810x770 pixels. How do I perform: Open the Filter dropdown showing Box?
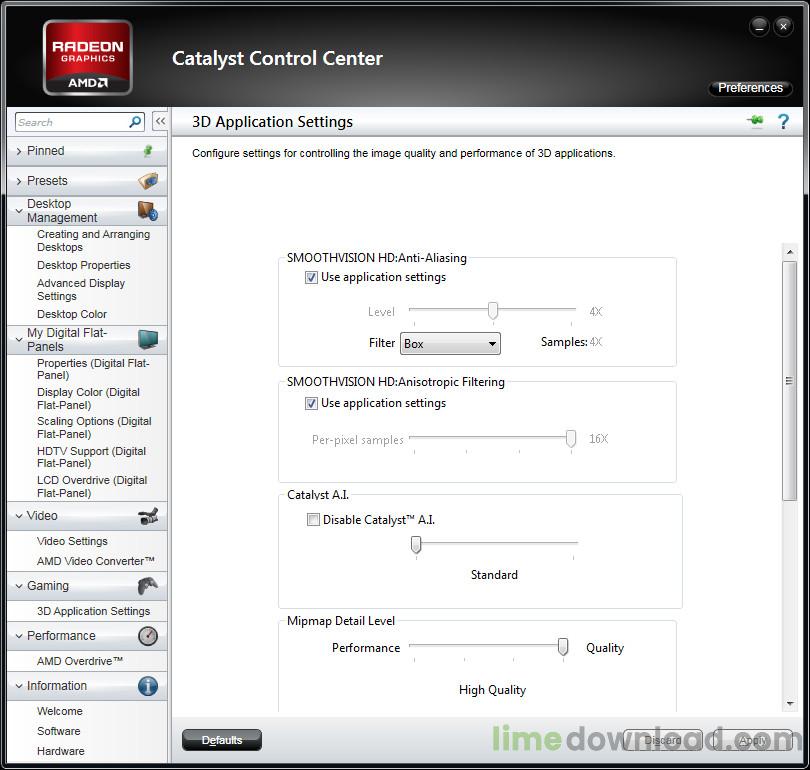coord(450,343)
